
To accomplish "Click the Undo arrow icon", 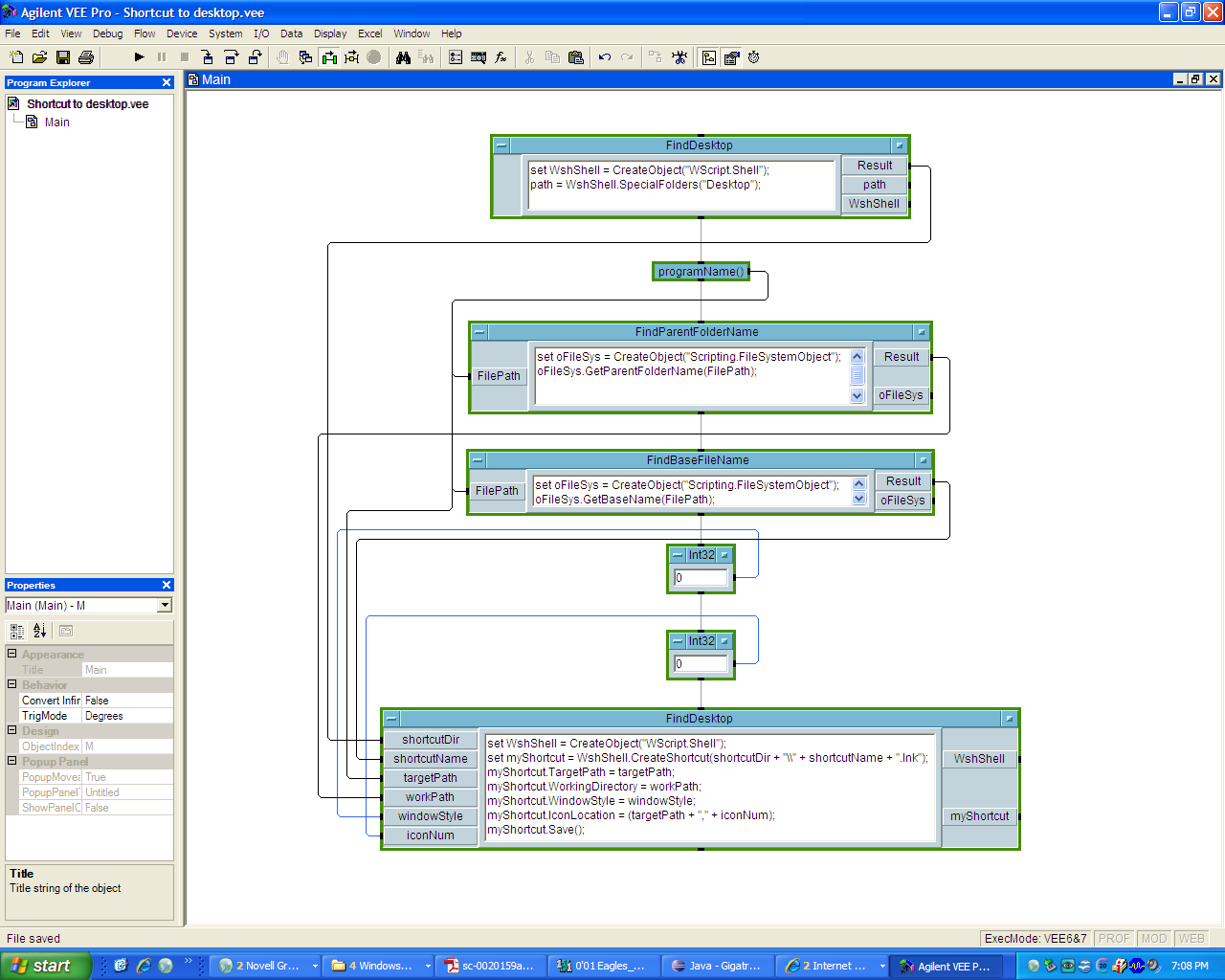I will pos(604,57).
